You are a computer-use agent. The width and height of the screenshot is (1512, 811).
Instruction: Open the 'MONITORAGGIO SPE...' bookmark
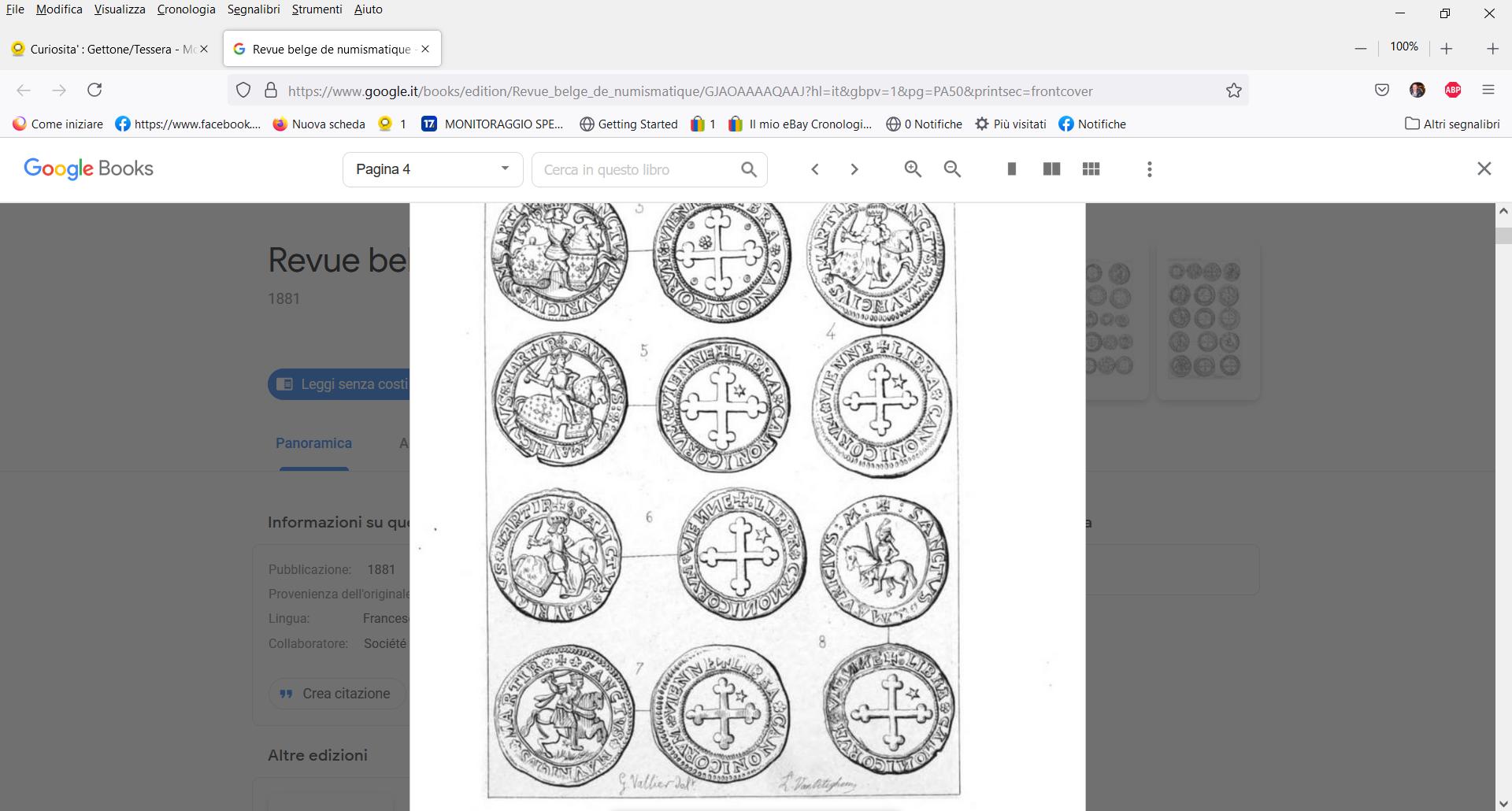[492, 124]
